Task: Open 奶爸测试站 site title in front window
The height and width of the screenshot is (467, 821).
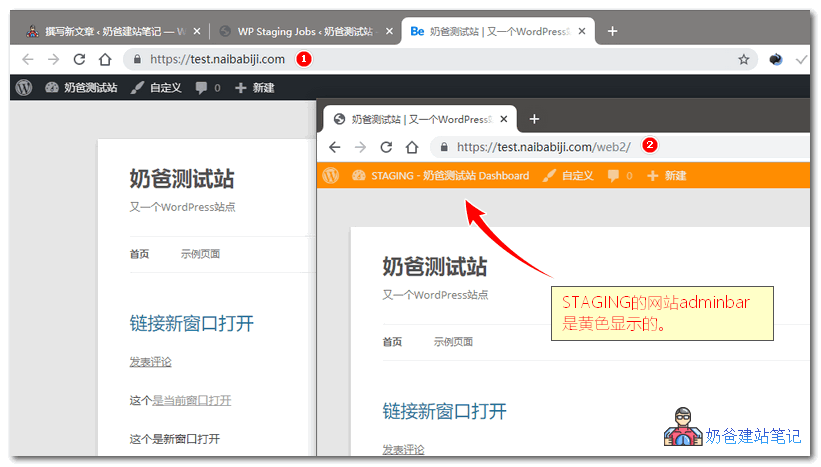Action: click(x=435, y=267)
